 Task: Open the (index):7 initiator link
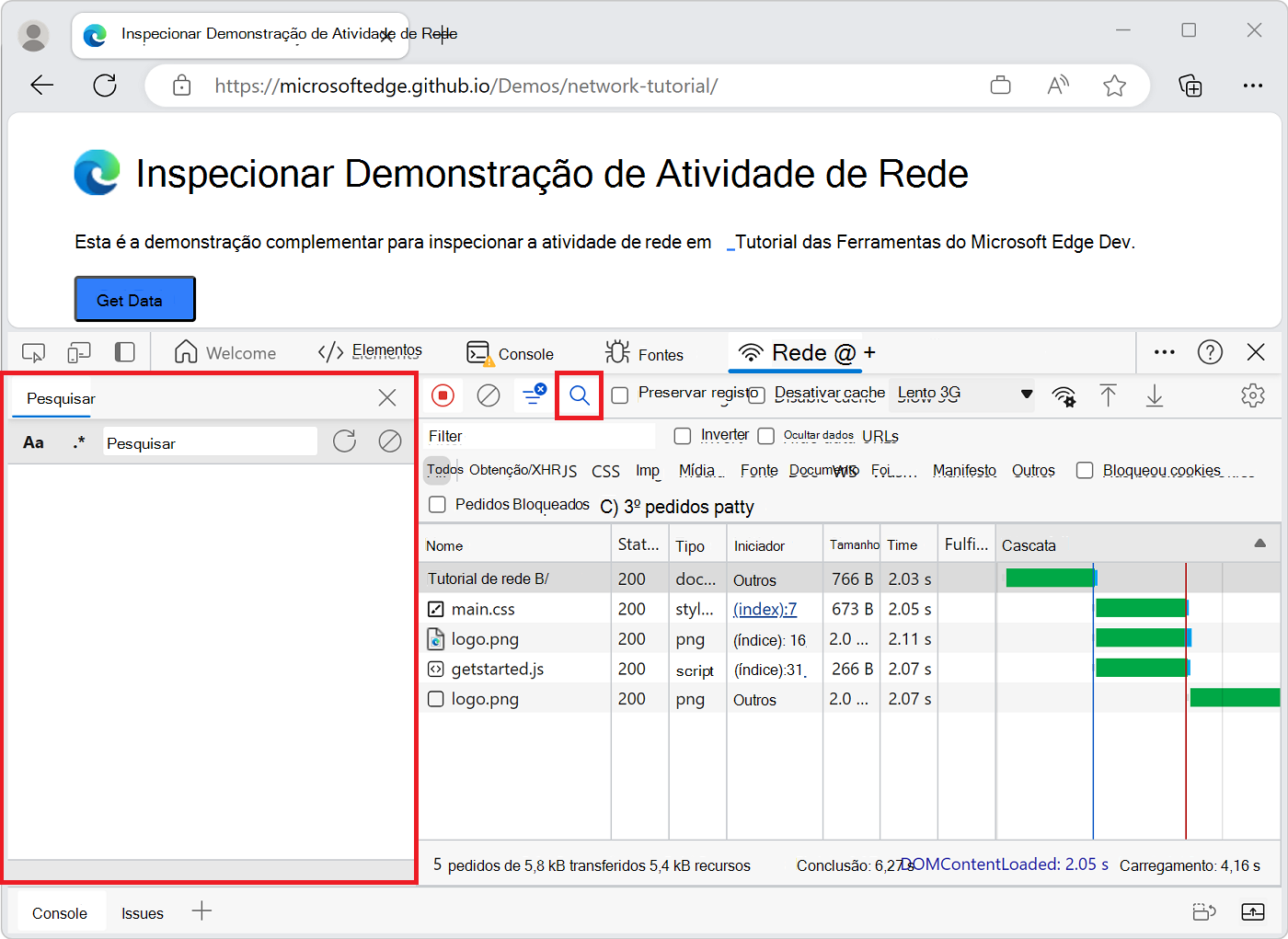click(765, 609)
